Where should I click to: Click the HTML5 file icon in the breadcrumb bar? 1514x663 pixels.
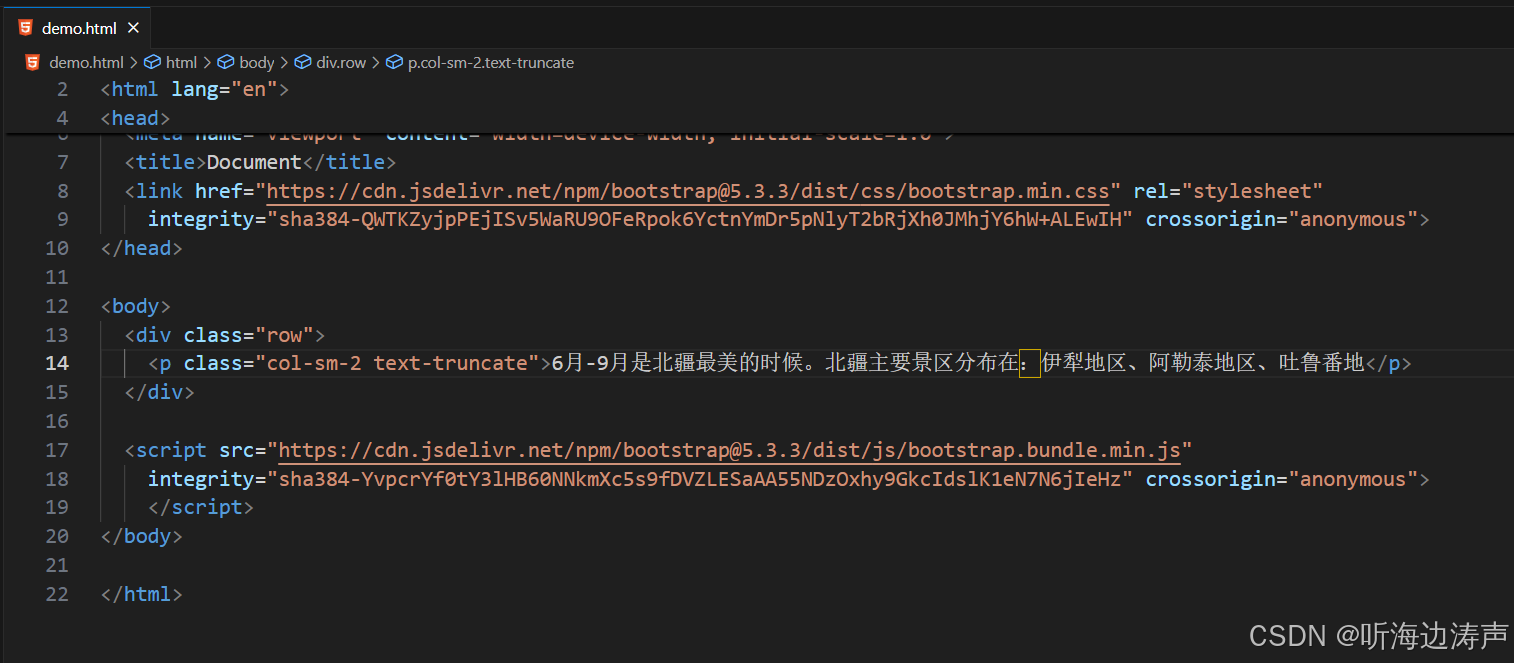pyautogui.click(x=32, y=62)
